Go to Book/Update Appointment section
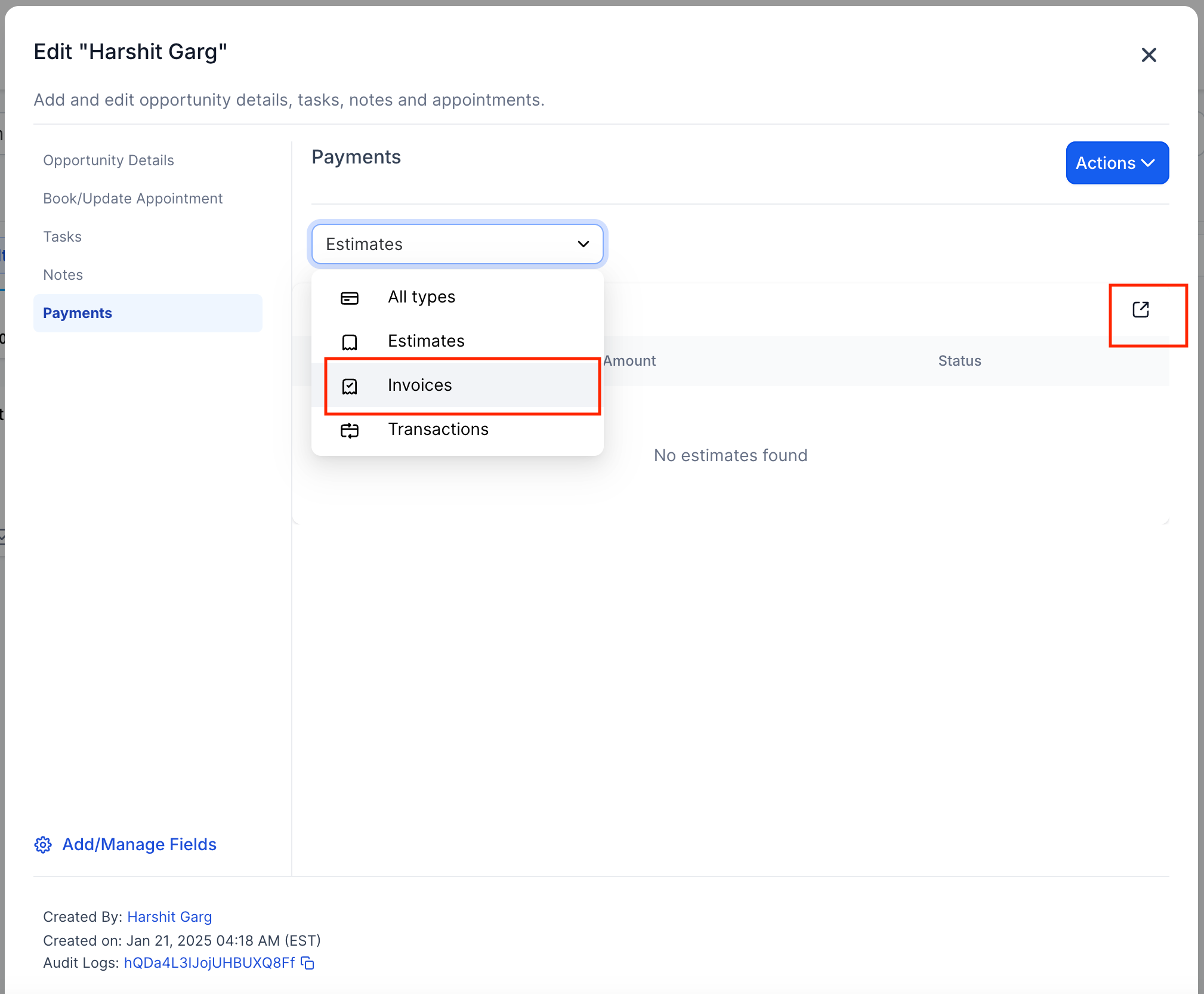Viewport: 1204px width, 994px height. point(132,199)
